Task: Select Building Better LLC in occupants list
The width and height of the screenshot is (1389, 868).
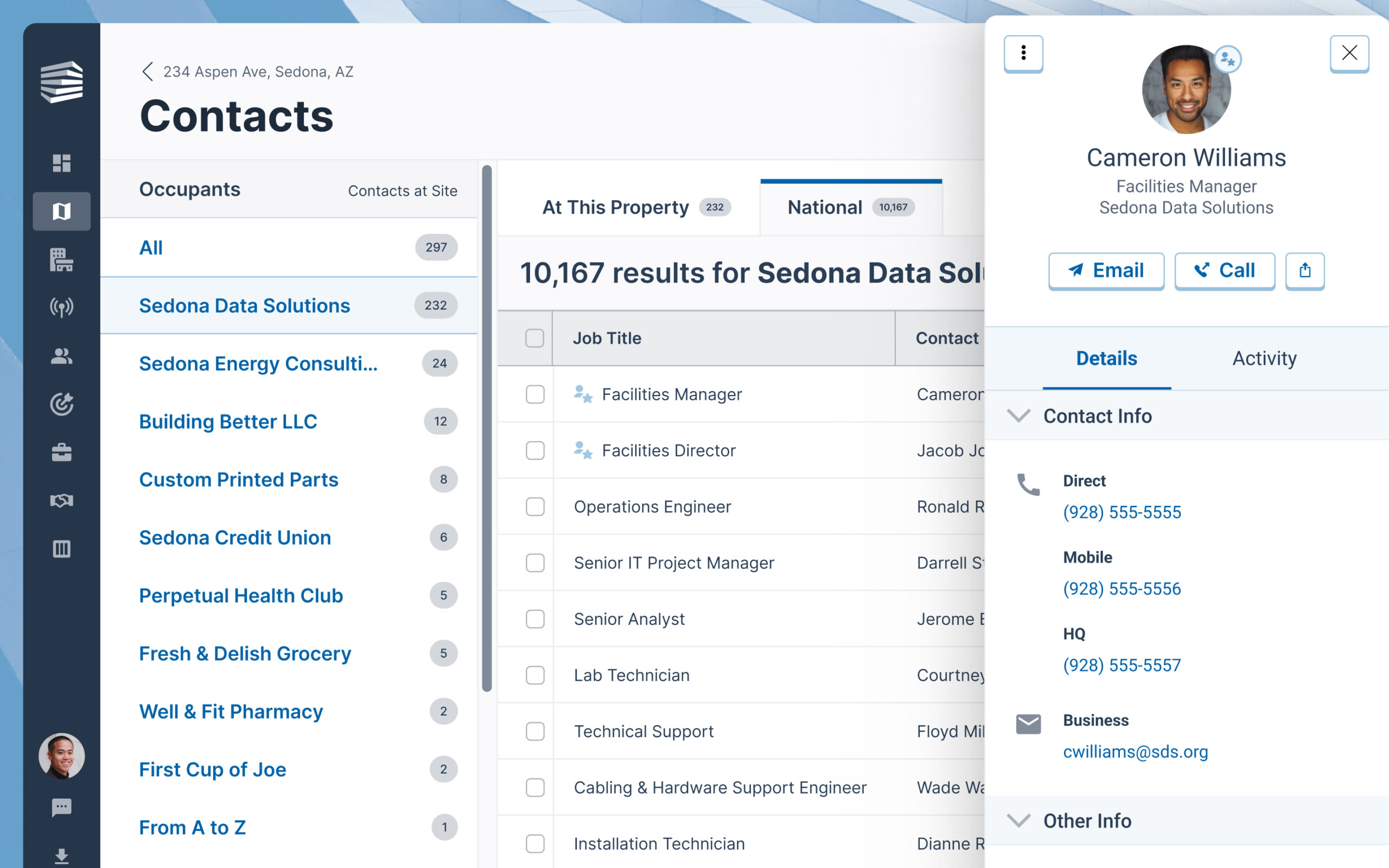Action: [x=228, y=422]
